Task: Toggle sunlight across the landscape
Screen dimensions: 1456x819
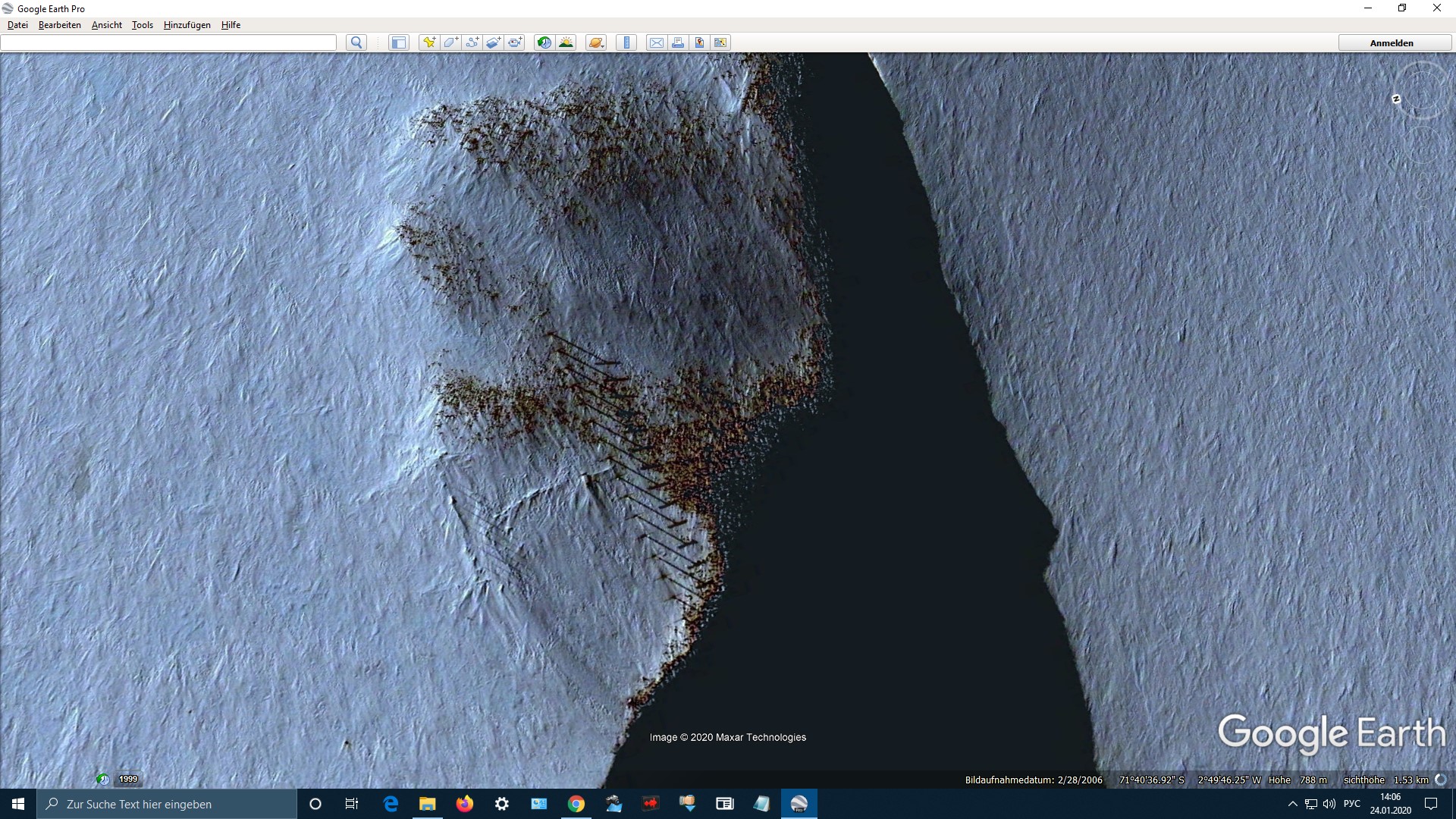Action: tap(566, 42)
